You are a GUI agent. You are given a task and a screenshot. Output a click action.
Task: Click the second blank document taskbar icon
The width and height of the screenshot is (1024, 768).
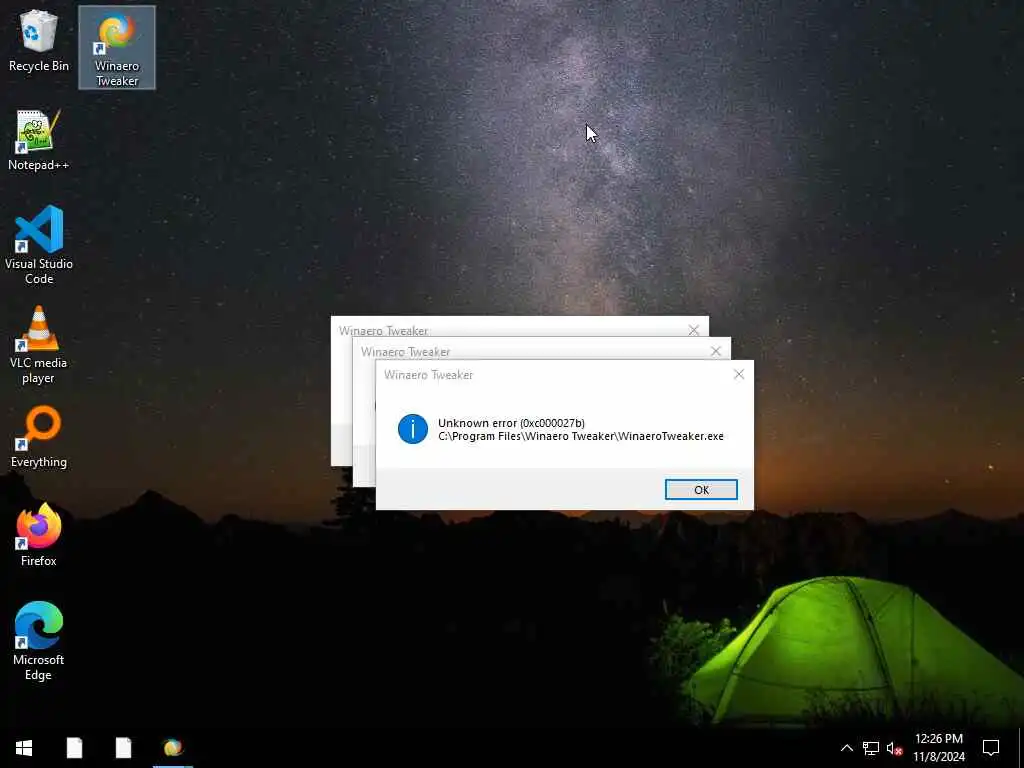(123, 748)
